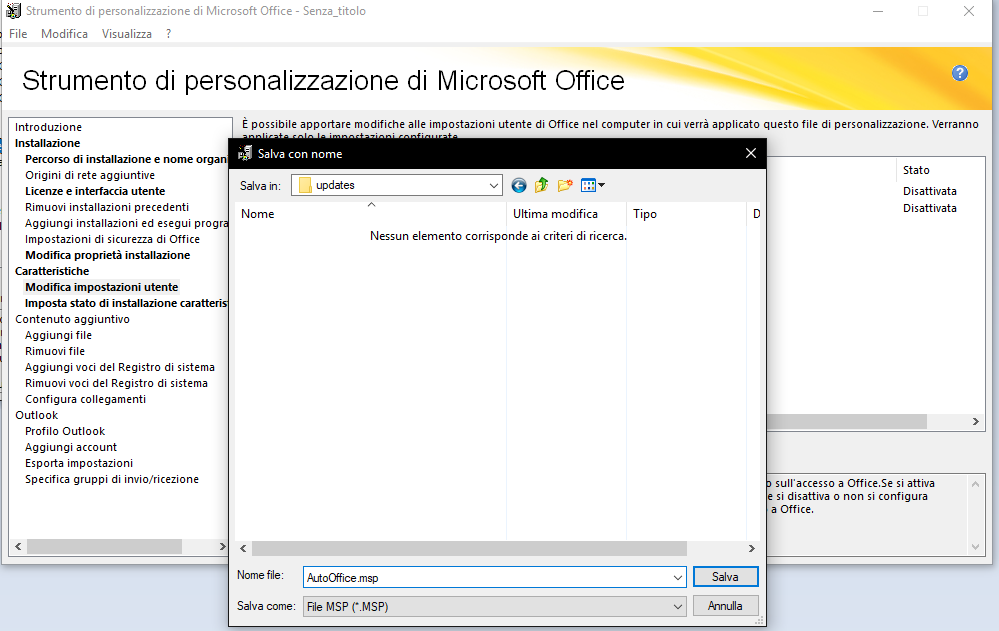Click the file list scroll-right arrow
The height and width of the screenshot is (631, 999).
752,548
